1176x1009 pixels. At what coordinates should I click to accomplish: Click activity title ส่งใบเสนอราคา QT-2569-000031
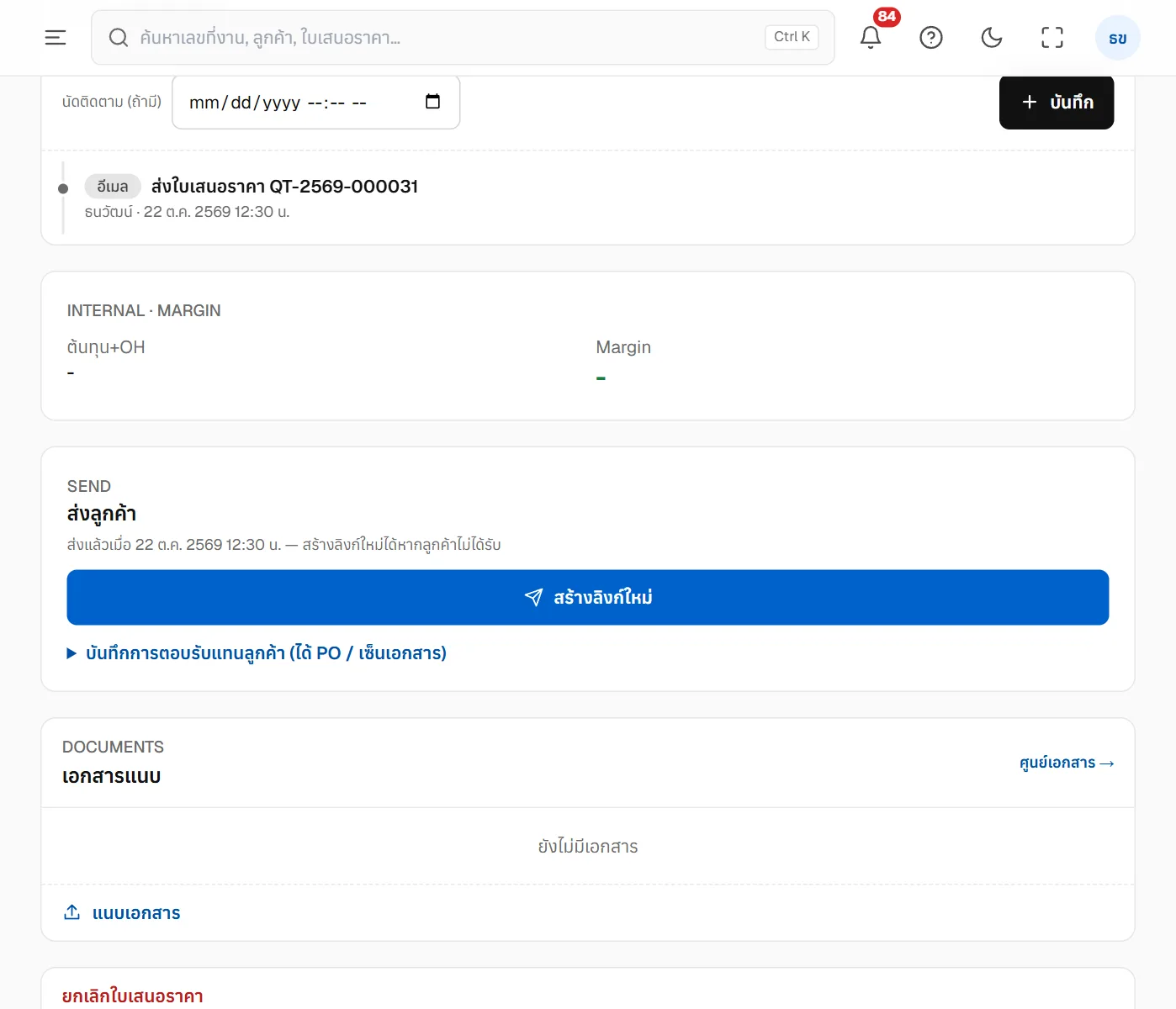[284, 187]
